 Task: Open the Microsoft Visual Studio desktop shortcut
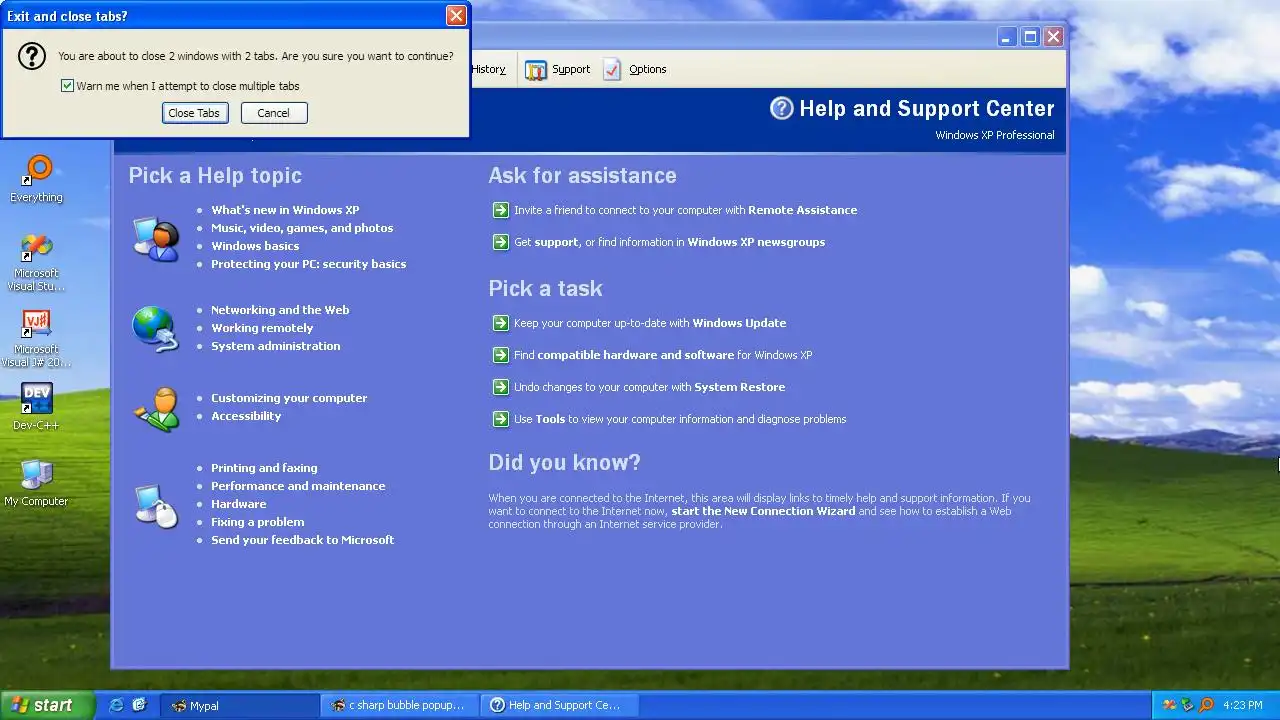[36, 262]
